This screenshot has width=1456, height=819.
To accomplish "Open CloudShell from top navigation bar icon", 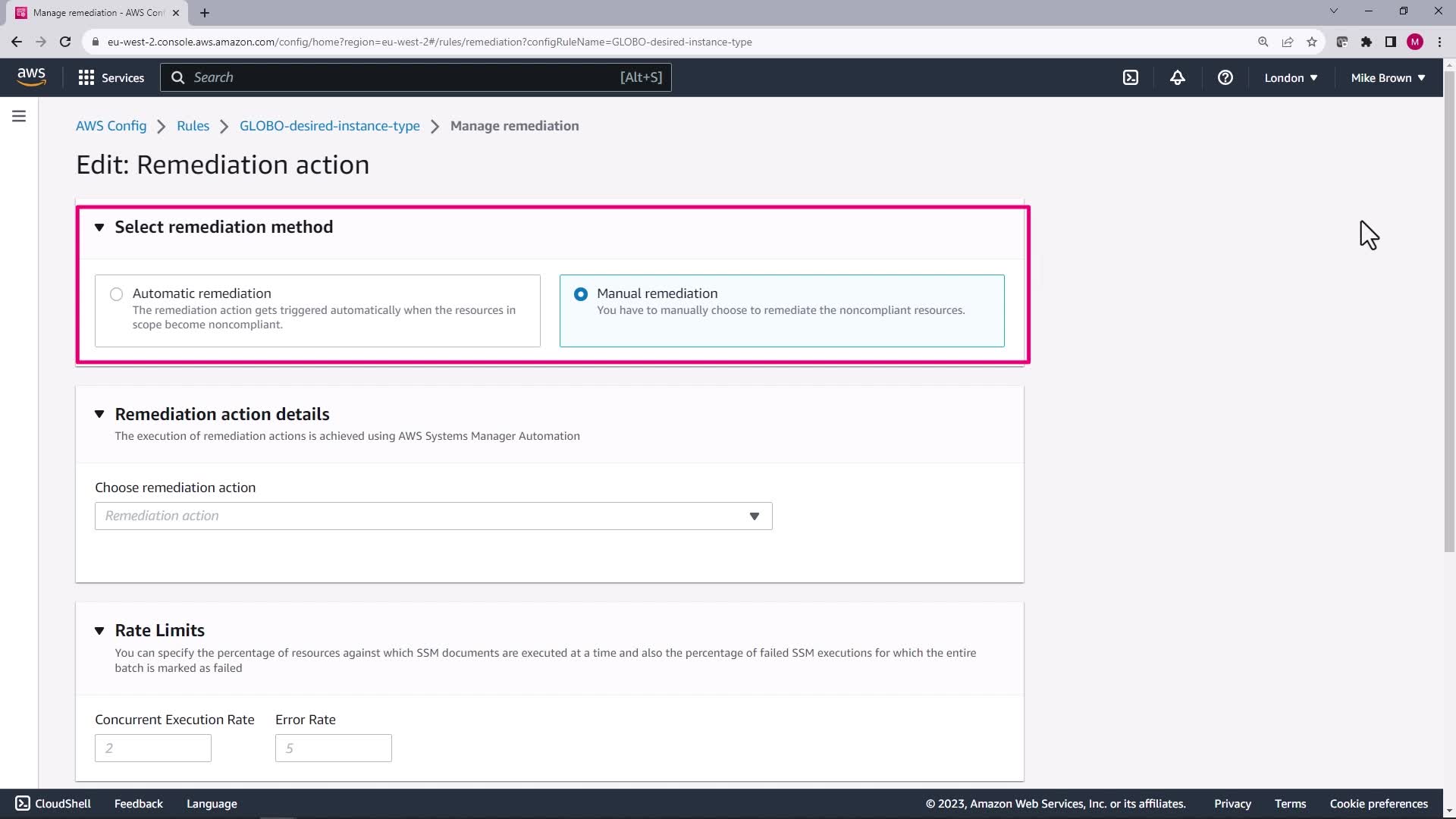I will coord(1130,77).
